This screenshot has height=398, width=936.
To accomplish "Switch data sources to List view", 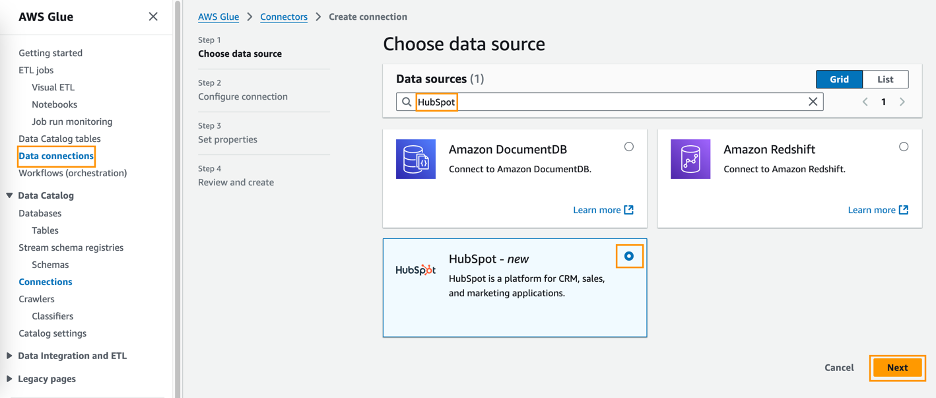I will click(886, 79).
